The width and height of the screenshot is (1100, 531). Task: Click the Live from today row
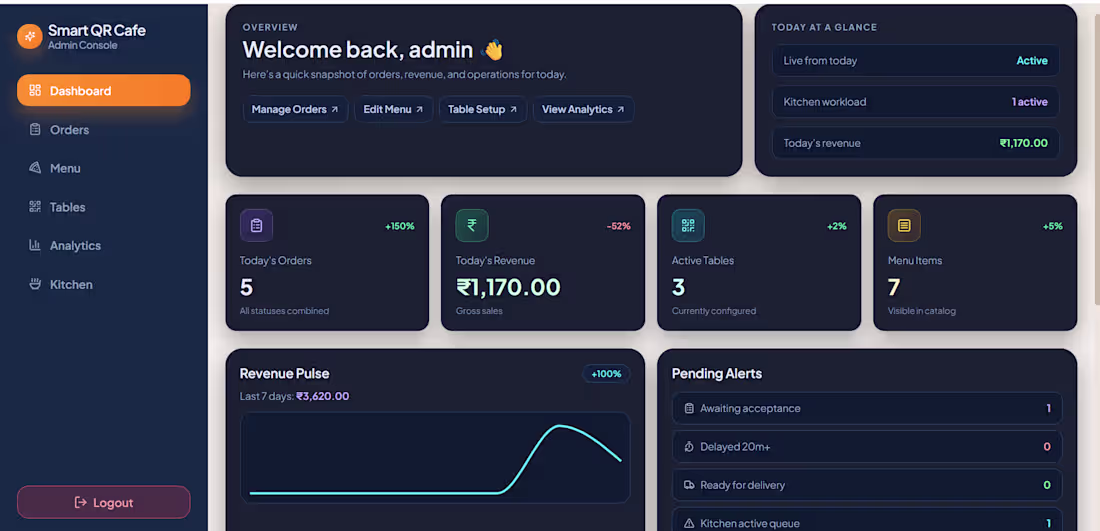coord(915,60)
